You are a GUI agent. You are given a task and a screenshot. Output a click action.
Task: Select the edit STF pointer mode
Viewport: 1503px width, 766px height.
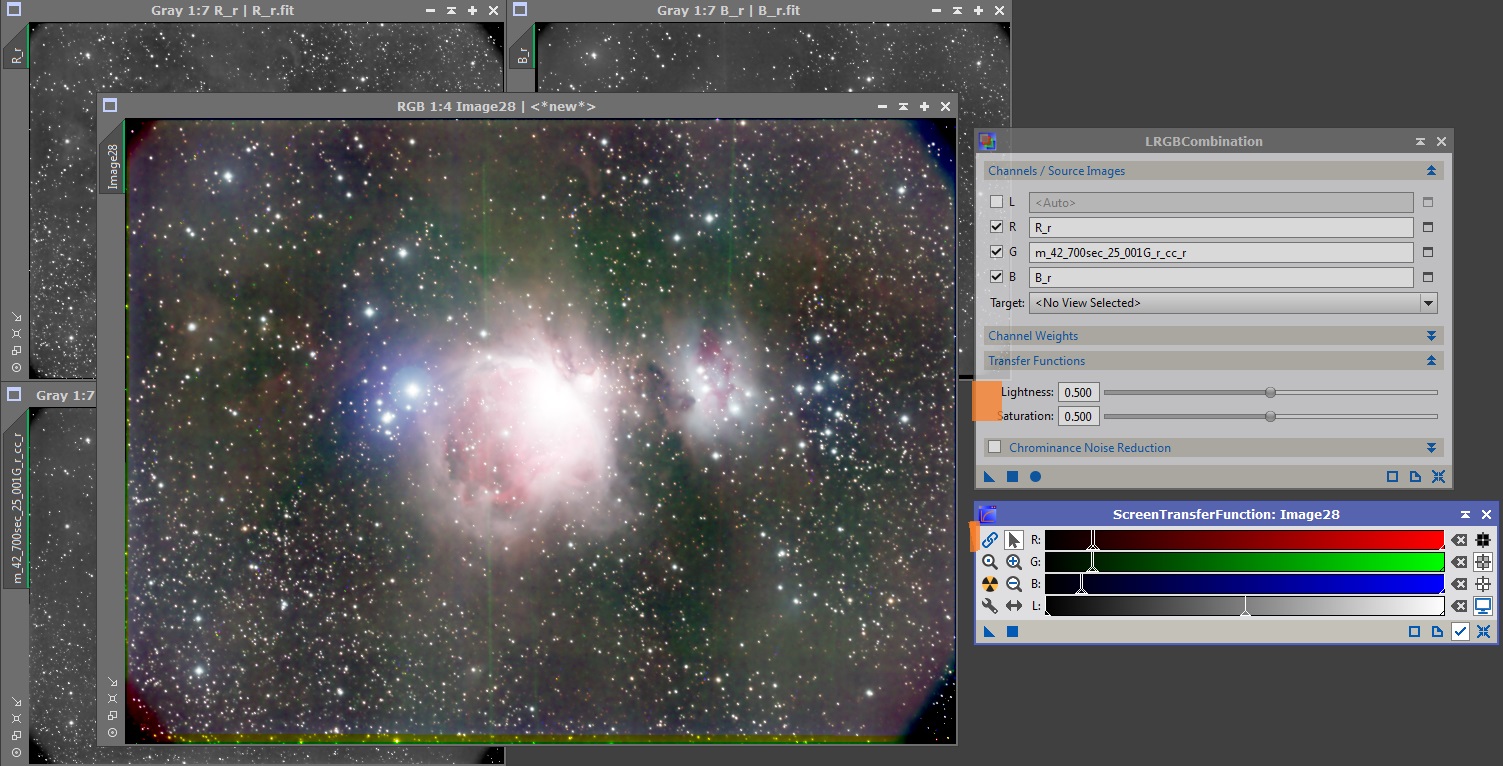(1014, 540)
